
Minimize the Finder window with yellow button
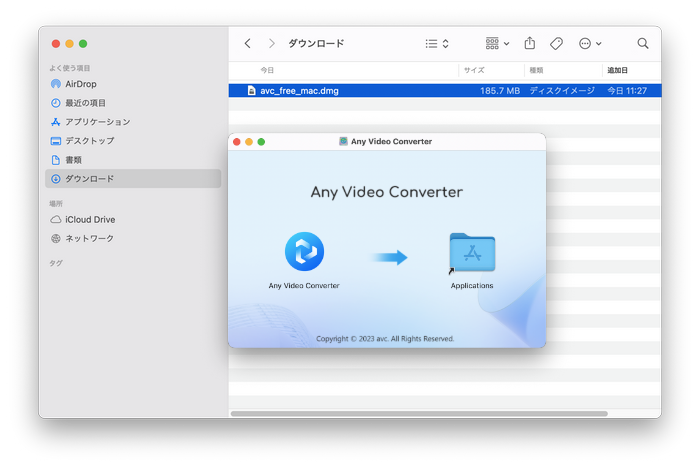click(x=69, y=44)
